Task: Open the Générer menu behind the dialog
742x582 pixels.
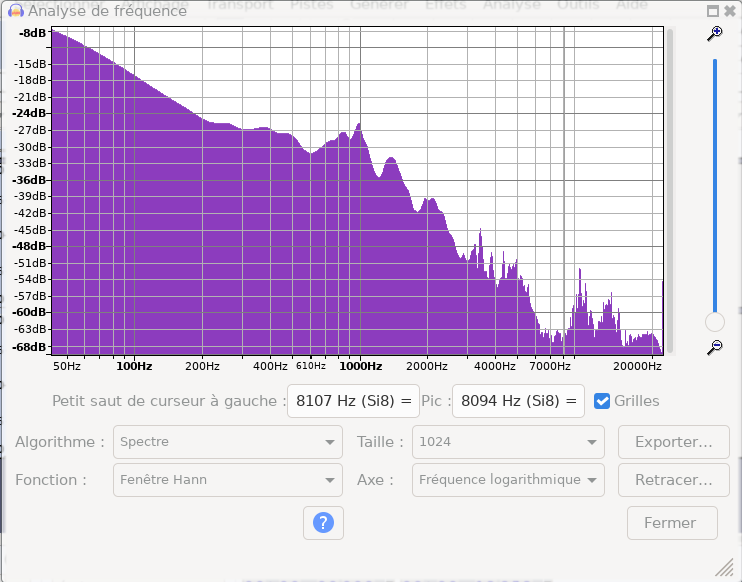Action: point(380,5)
